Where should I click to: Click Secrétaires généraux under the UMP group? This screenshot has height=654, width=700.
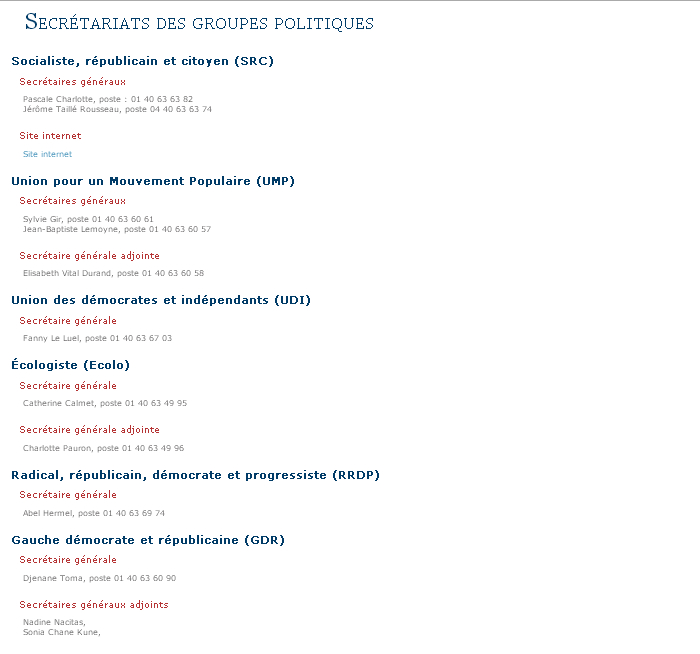(72, 201)
